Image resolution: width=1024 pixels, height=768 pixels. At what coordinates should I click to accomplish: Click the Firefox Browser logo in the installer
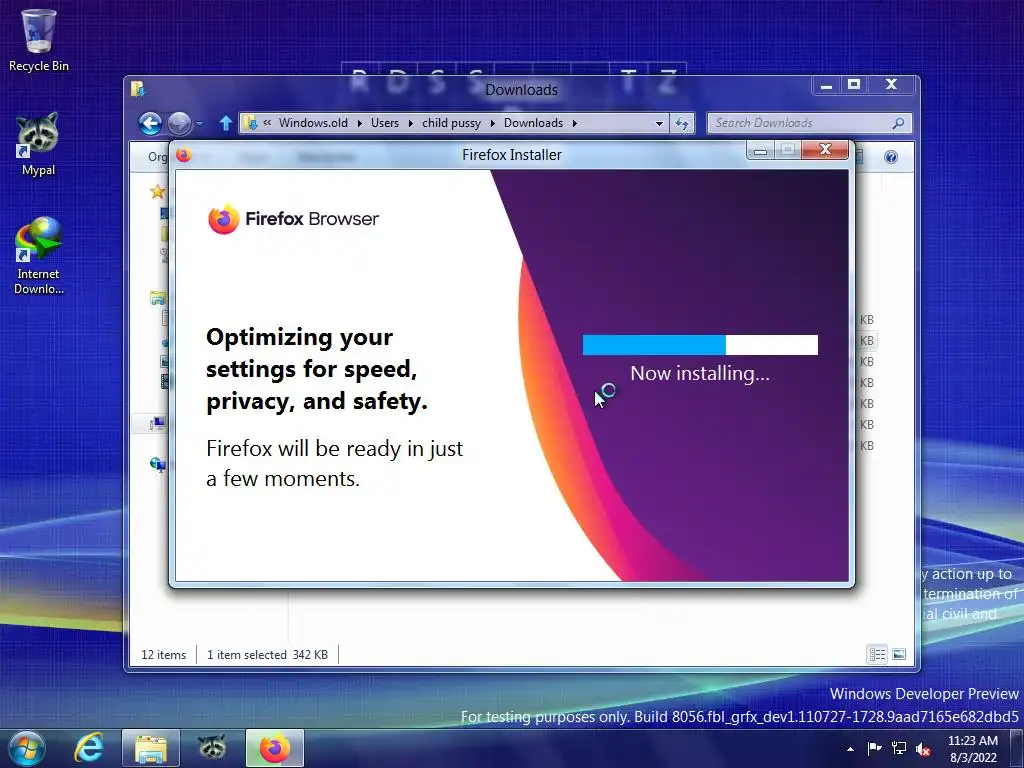point(293,219)
